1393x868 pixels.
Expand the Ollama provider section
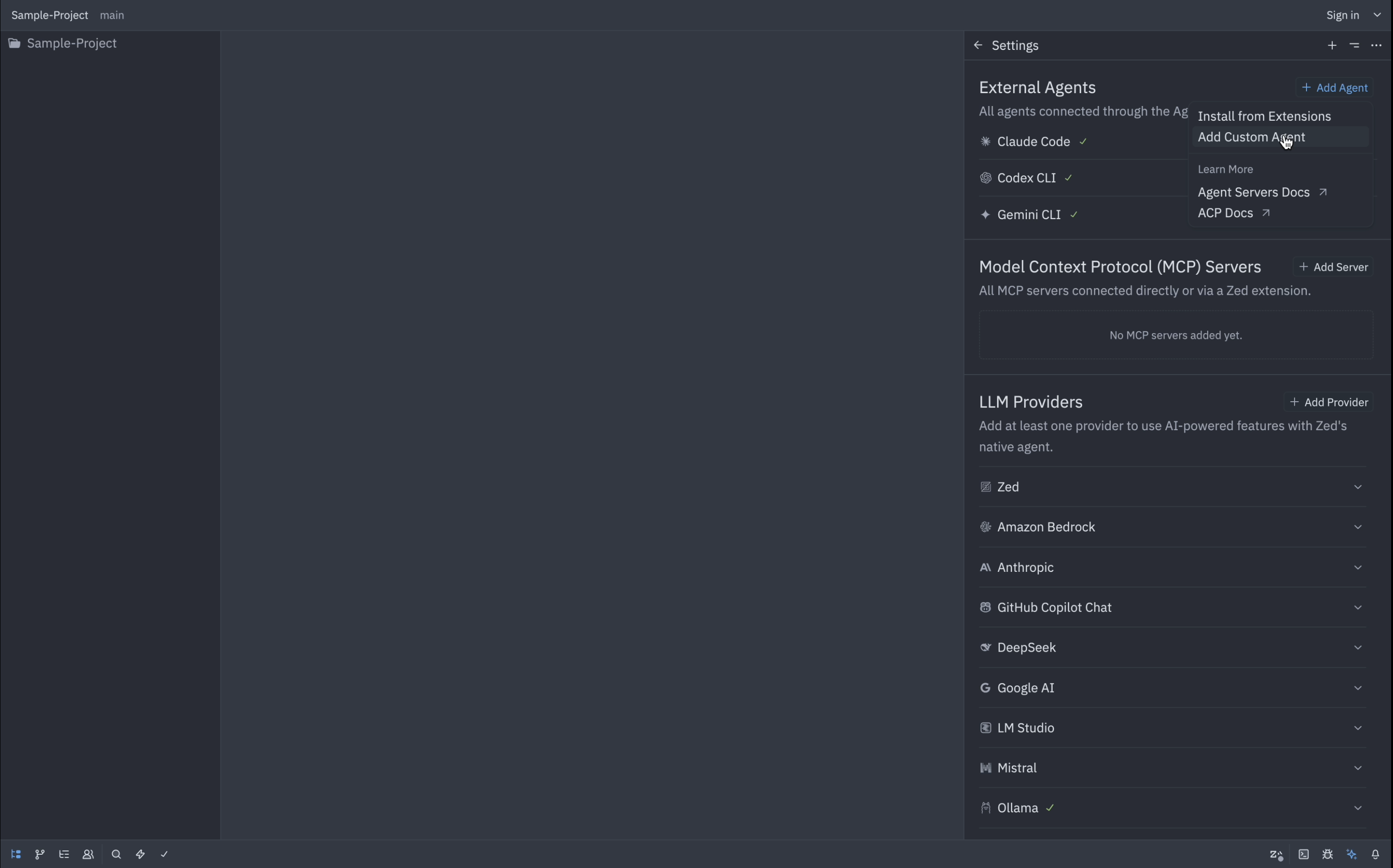coord(1359,808)
